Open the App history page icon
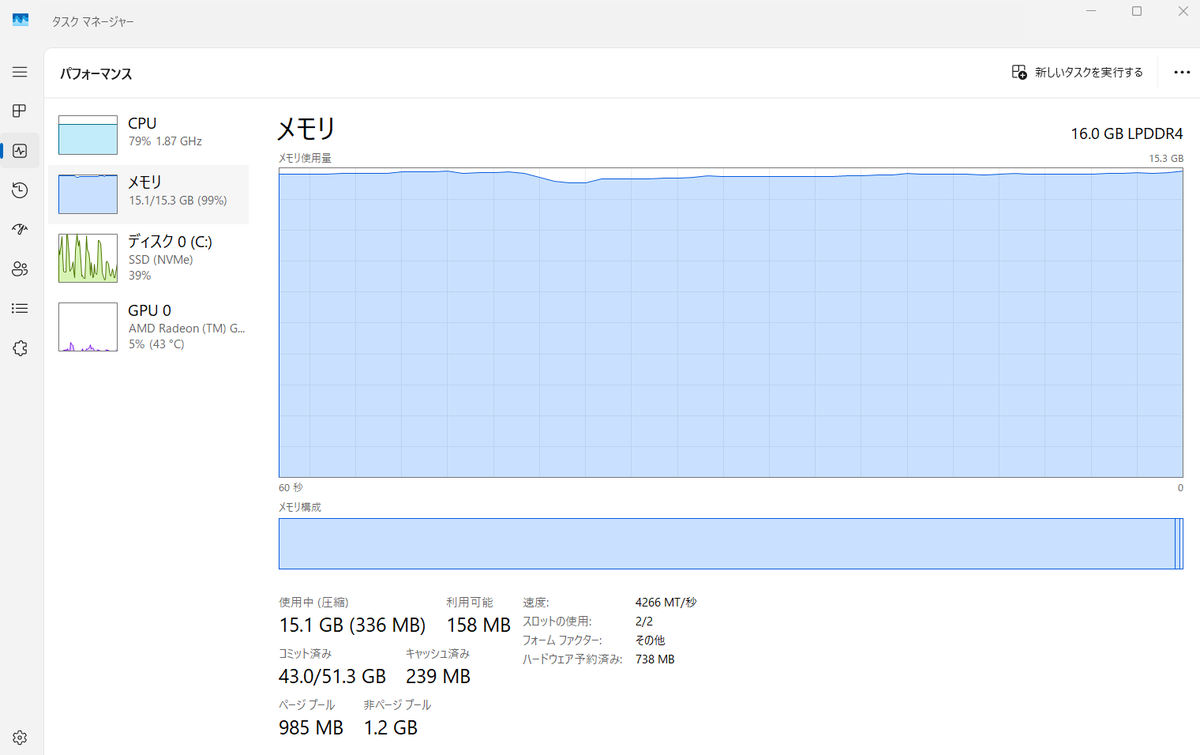 coord(19,190)
